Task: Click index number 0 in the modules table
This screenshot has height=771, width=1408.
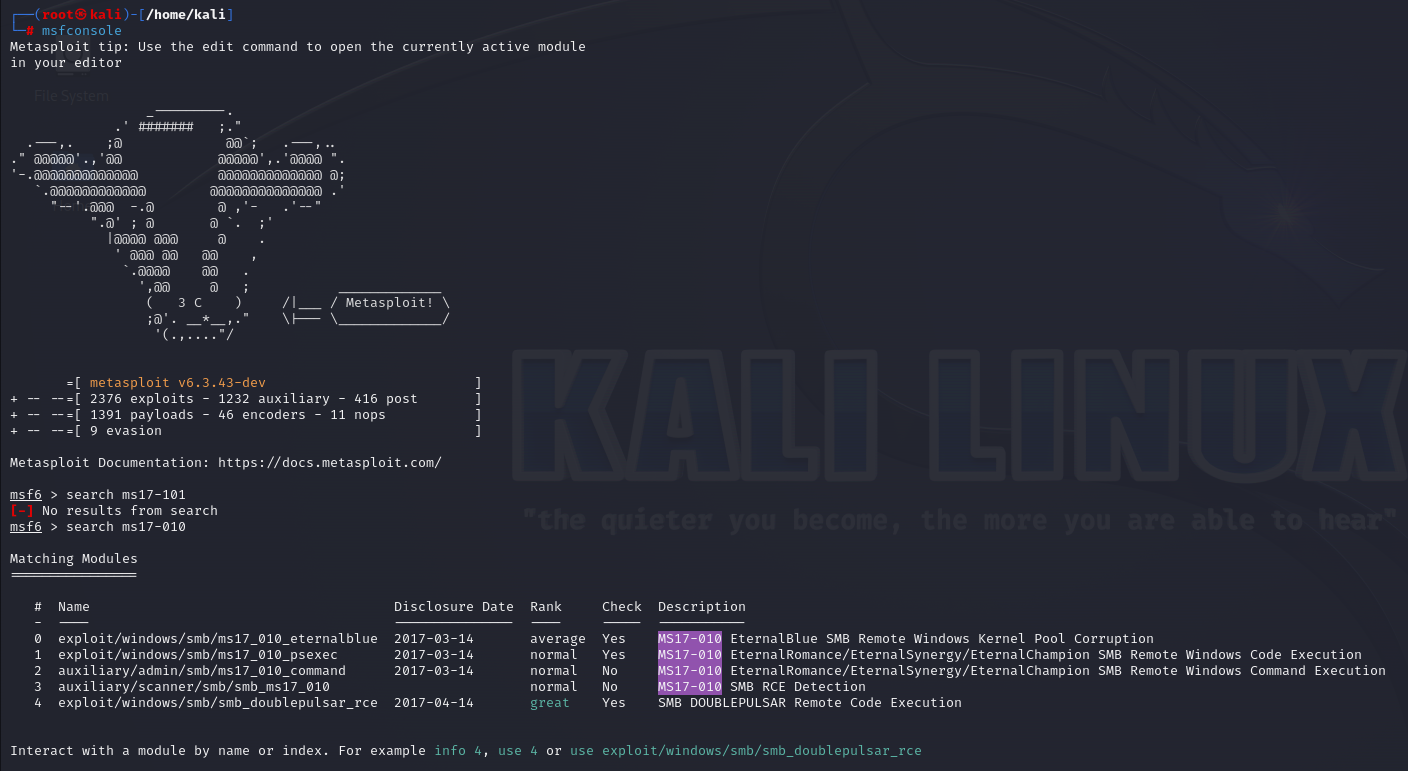Action: pyautogui.click(x=38, y=639)
